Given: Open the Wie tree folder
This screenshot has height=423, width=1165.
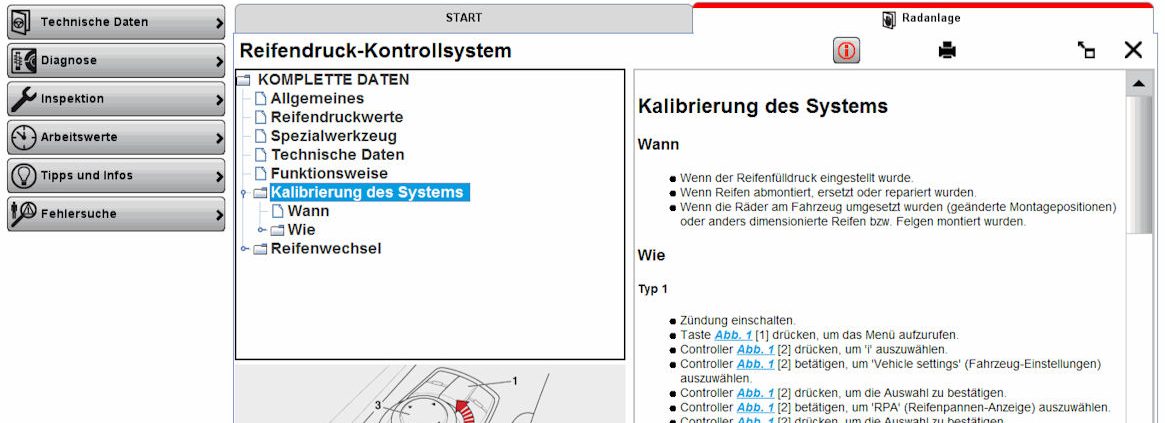Looking at the screenshot, I should point(302,230).
